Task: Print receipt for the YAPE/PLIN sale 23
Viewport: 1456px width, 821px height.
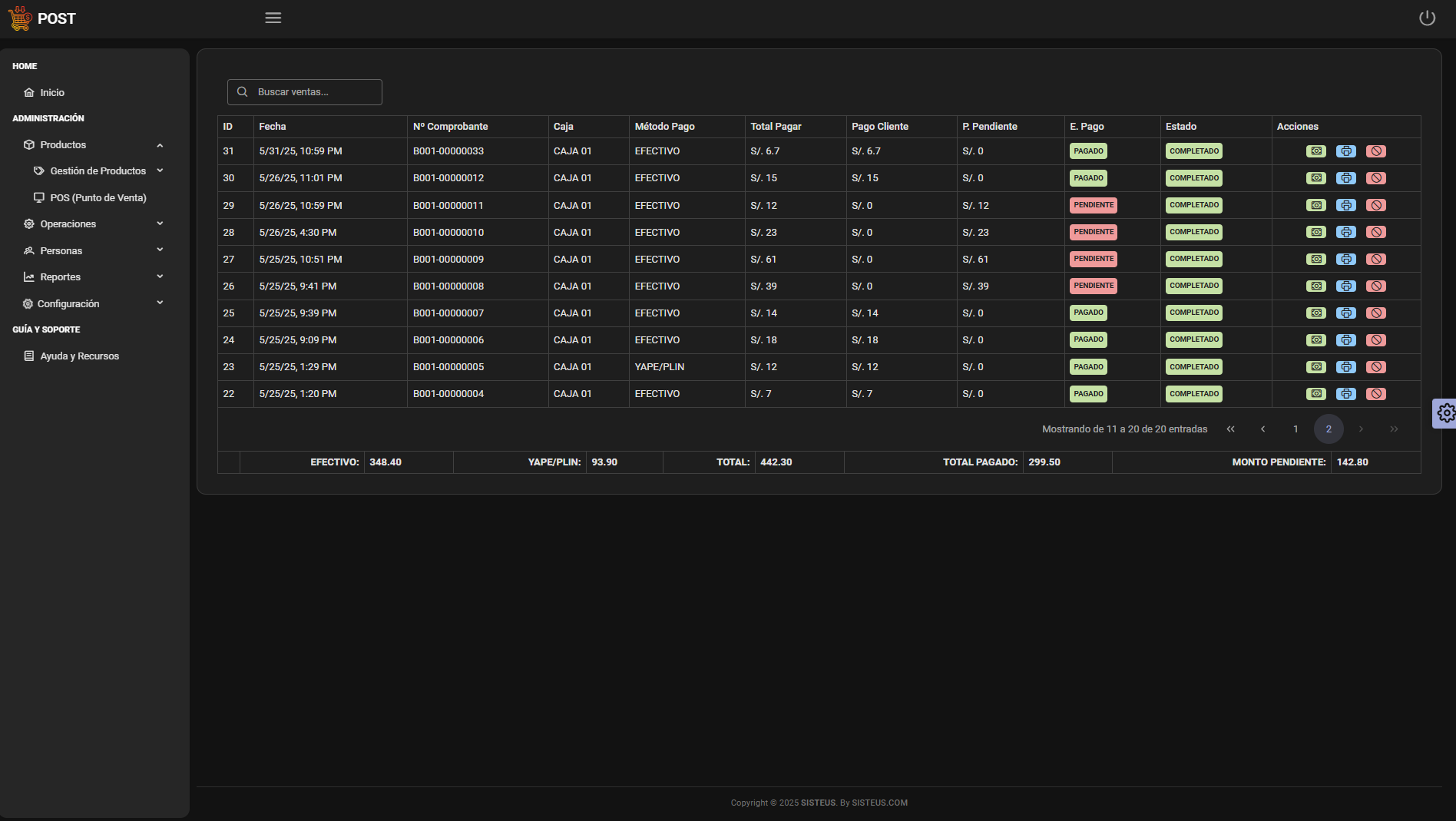Action: coord(1346,367)
